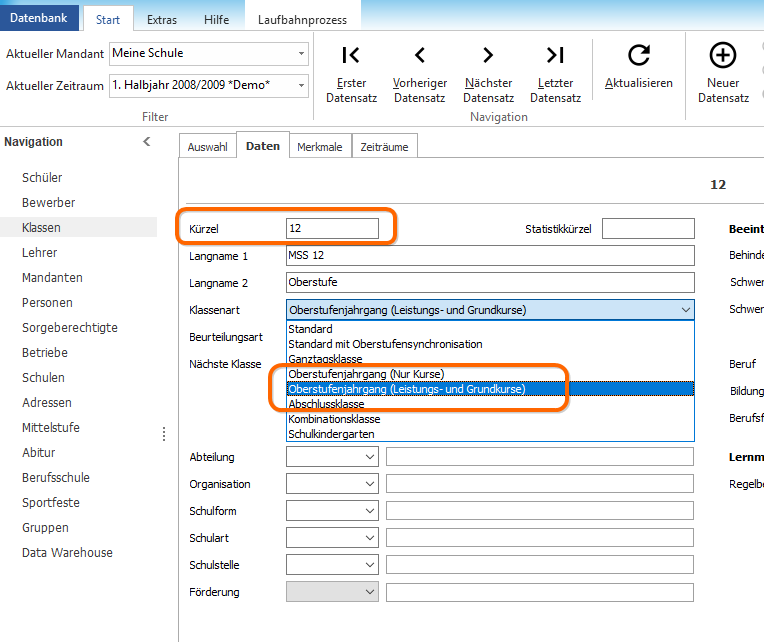Open the Datenbank menu
The image size is (764, 642).
39,18
